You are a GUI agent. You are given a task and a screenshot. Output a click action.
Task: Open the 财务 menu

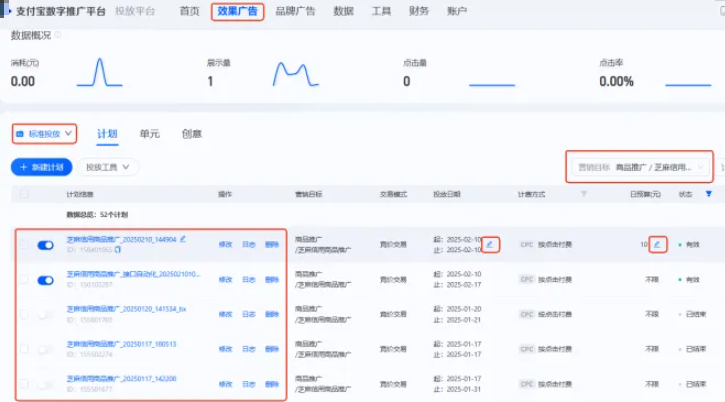tap(419, 11)
